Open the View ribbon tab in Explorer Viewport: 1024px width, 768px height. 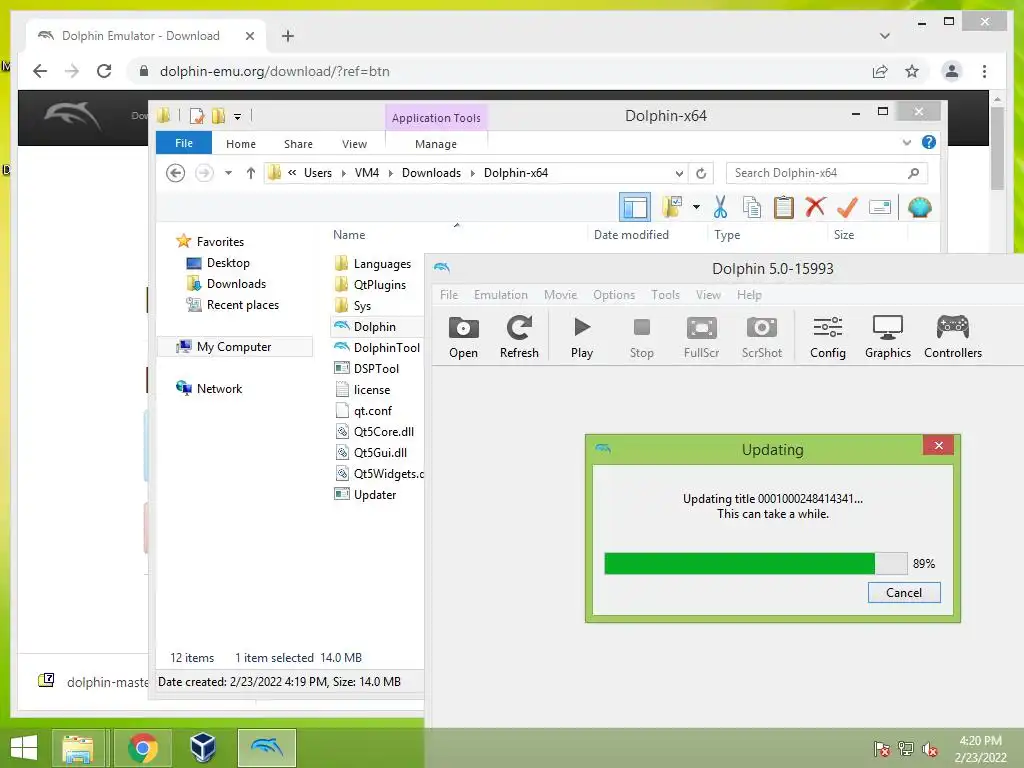(x=354, y=144)
